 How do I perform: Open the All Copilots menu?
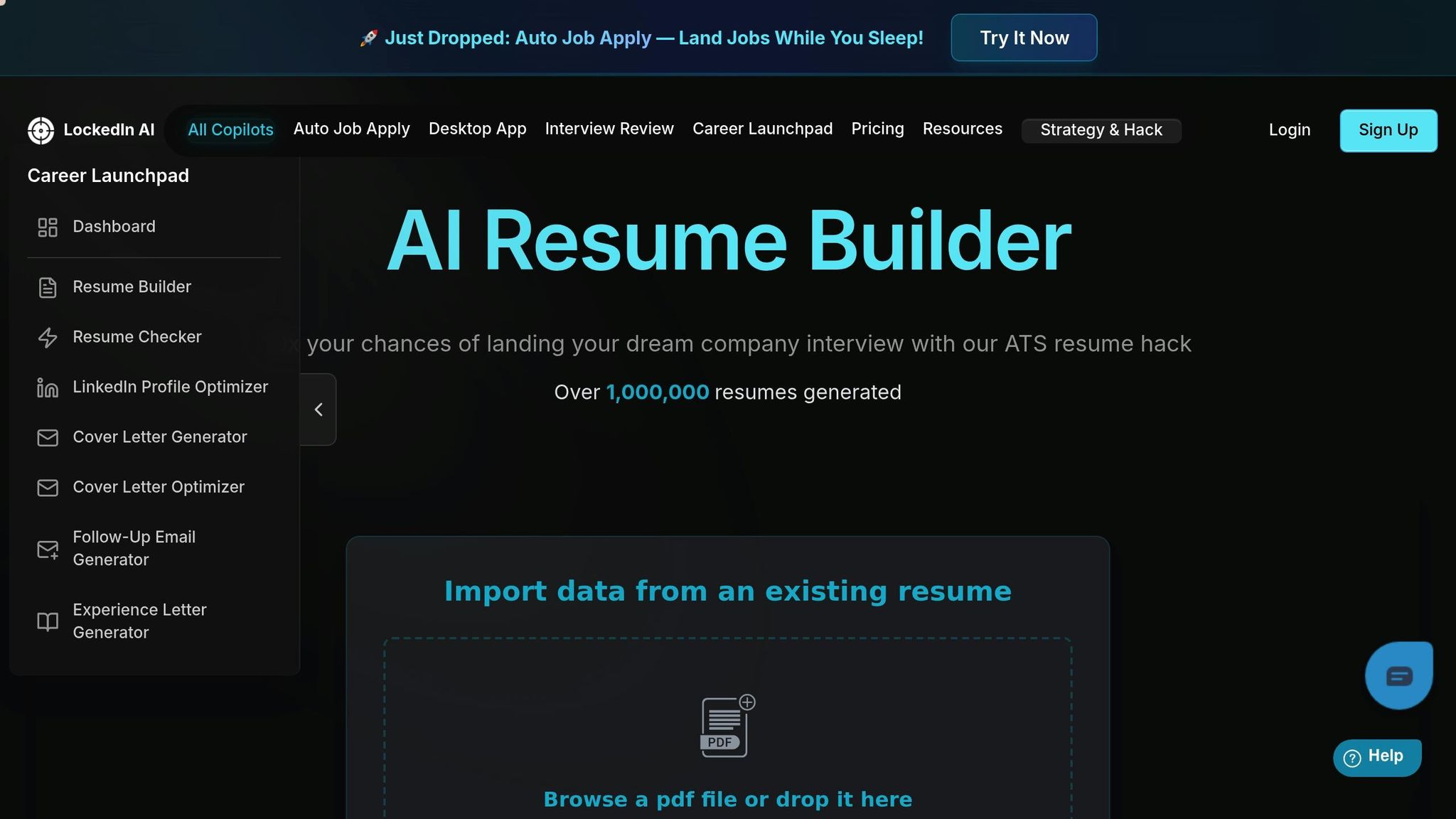(230, 130)
